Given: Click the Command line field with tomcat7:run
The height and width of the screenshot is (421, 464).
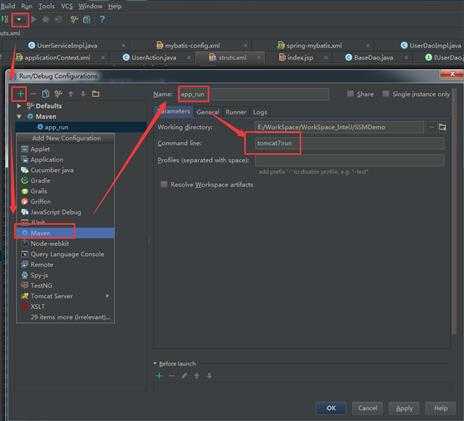Looking at the screenshot, I should click(350, 143).
